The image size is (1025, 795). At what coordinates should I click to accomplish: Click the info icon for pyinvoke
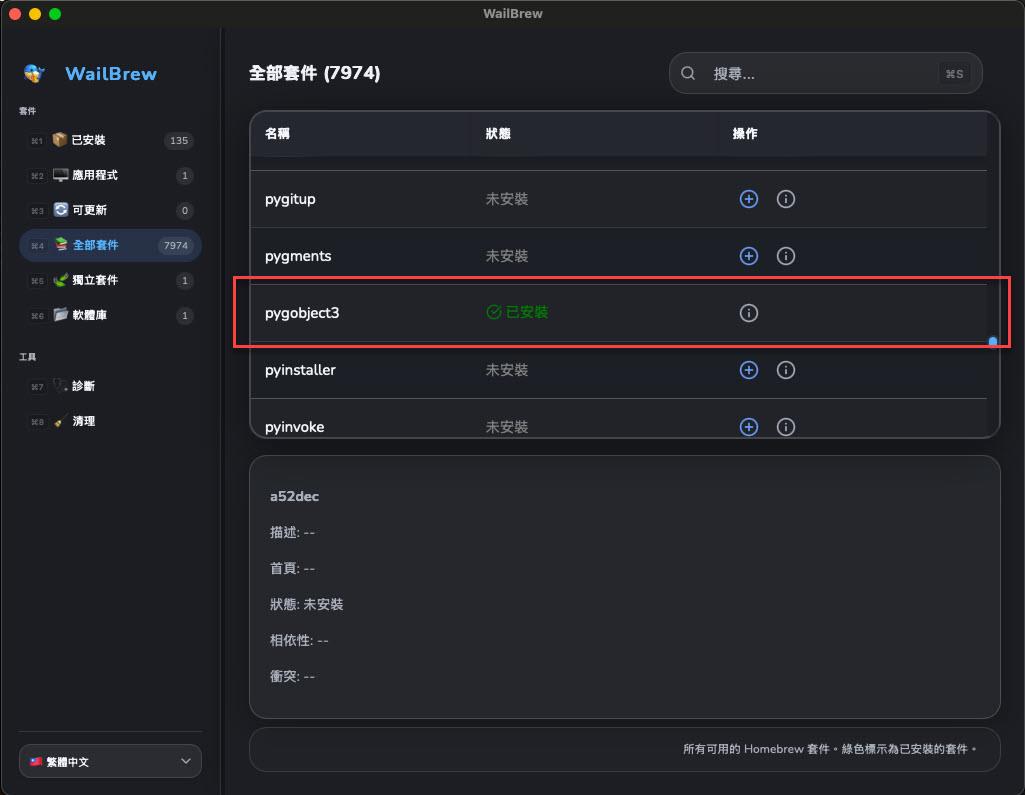(786, 427)
